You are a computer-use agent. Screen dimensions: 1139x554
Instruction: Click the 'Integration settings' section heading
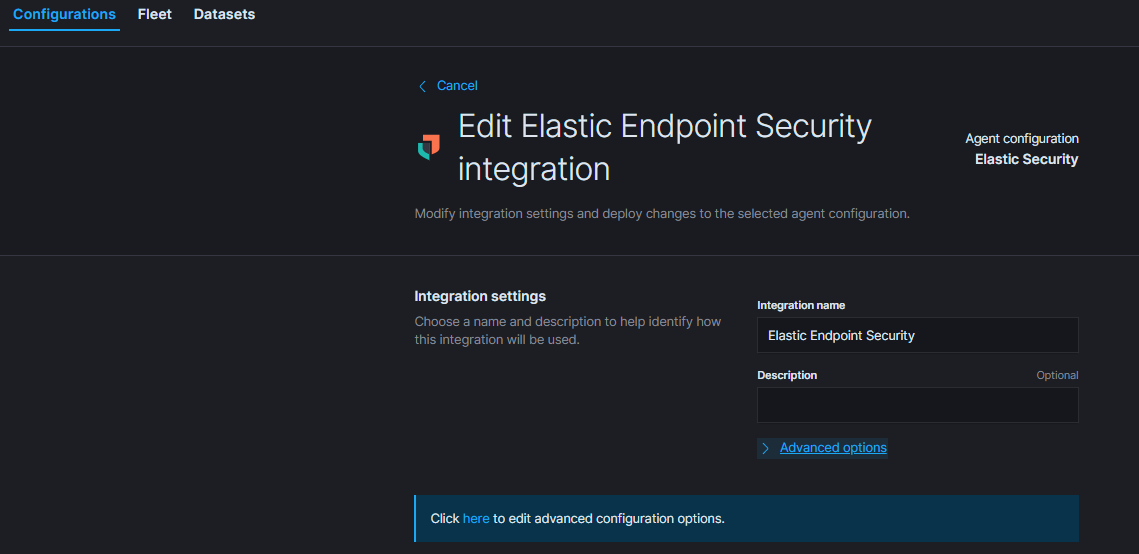(x=480, y=296)
